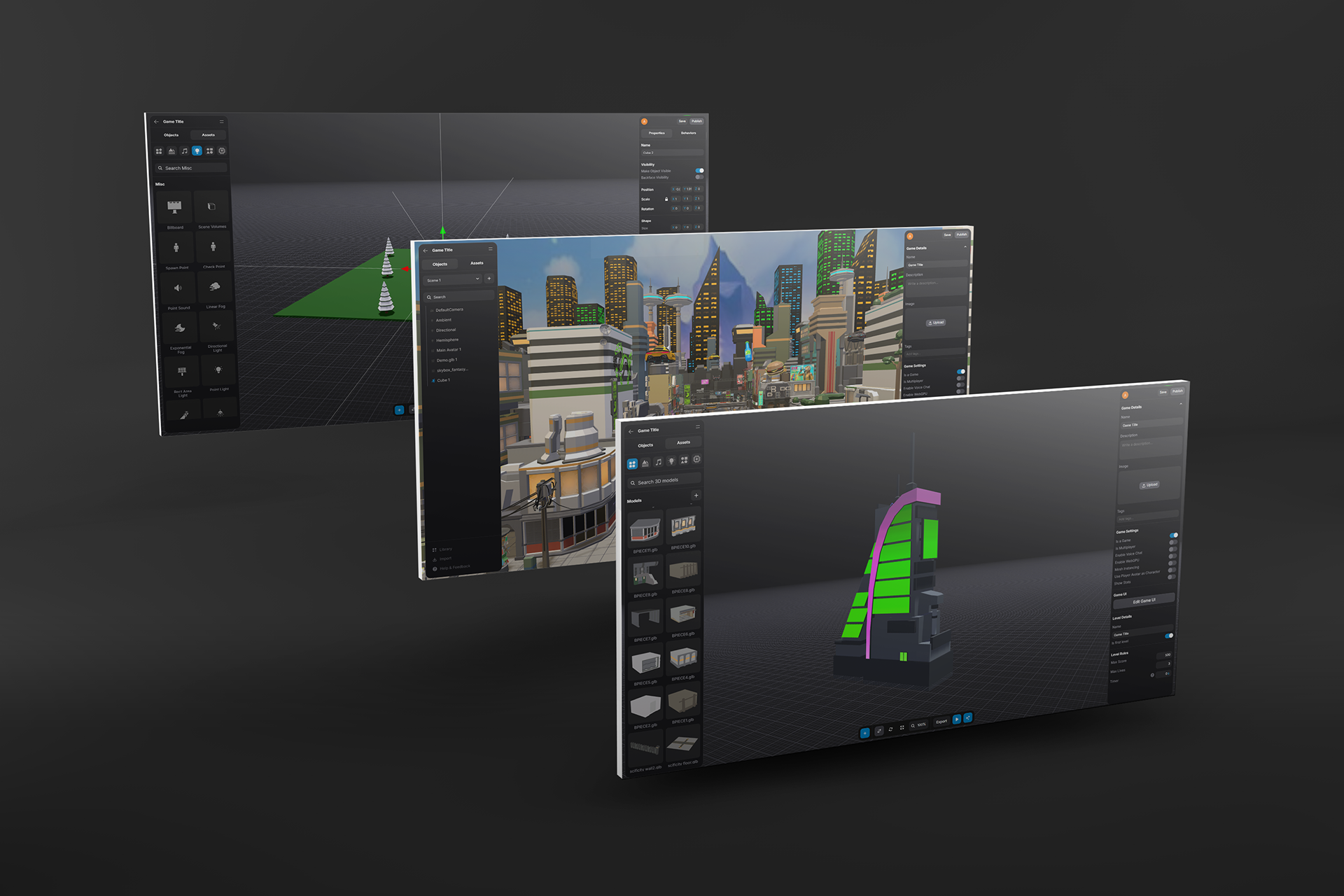1344x896 pixels.
Task: Click blue play button in front toolbar
Action: (x=957, y=720)
